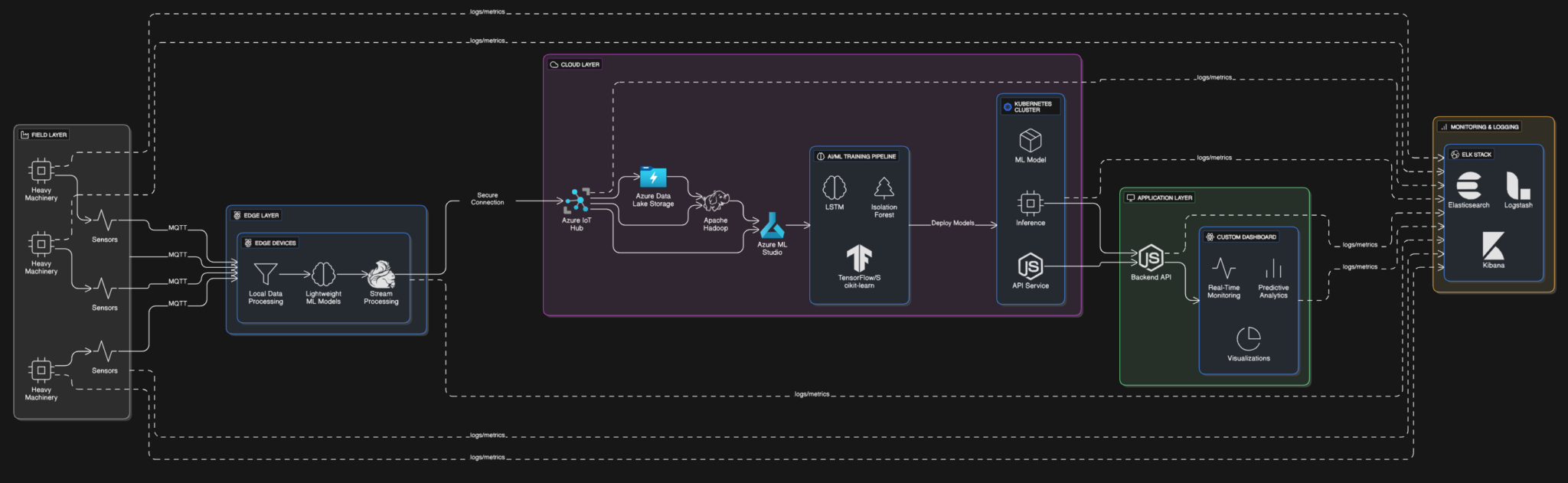The image size is (1568, 483).
Task: Select the APPLICATION LAYER group header
Action: coord(1159,197)
